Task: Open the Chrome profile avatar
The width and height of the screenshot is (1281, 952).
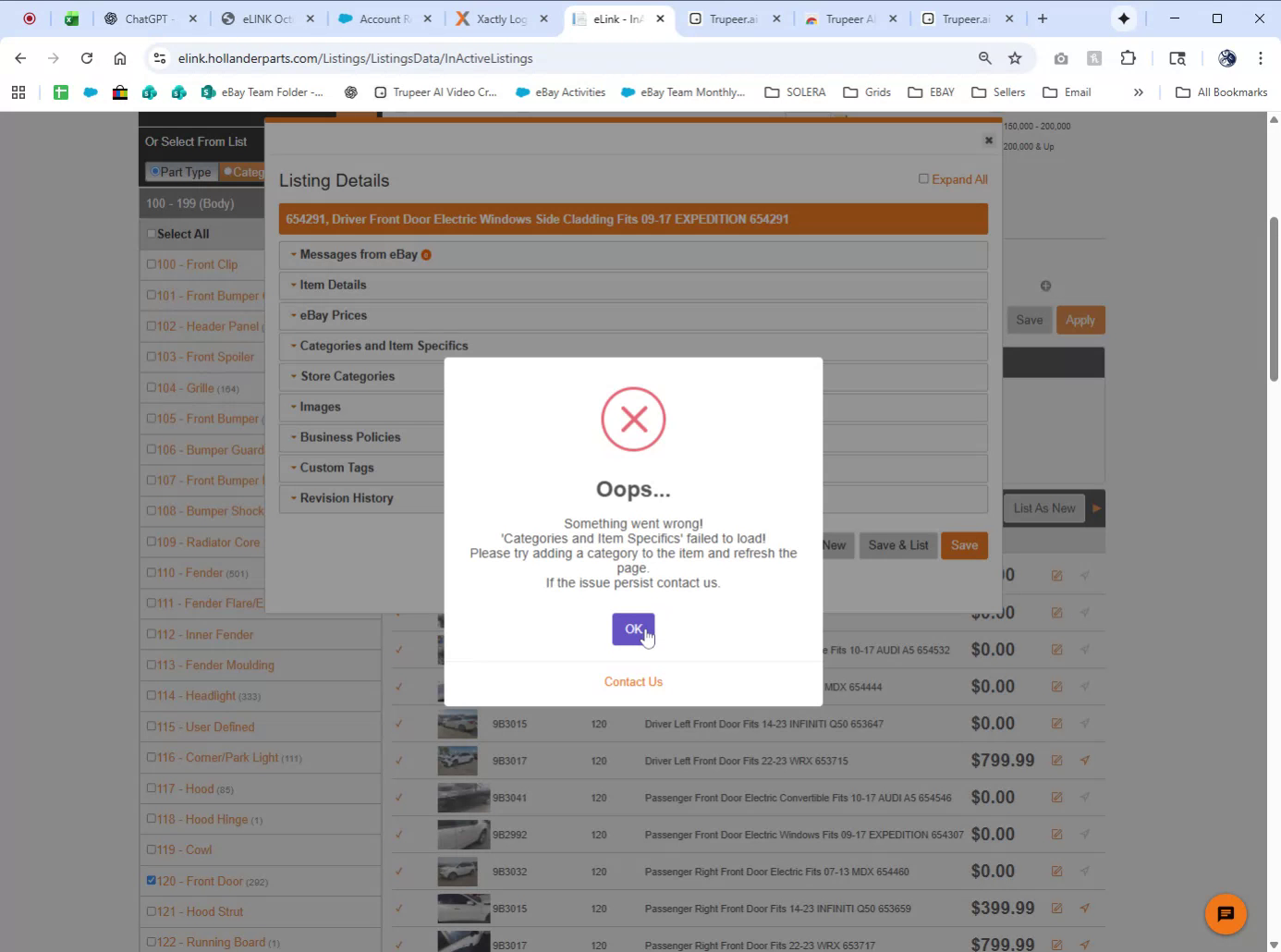Action: click(x=1227, y=58)
